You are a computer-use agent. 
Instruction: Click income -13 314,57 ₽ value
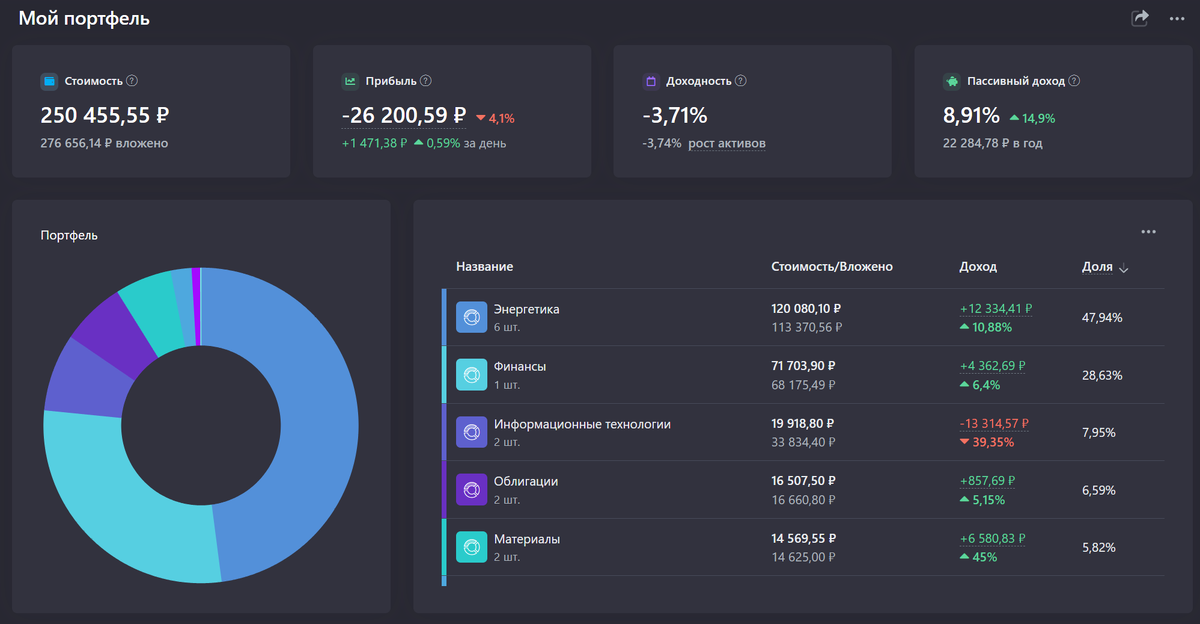click(995, 424)
